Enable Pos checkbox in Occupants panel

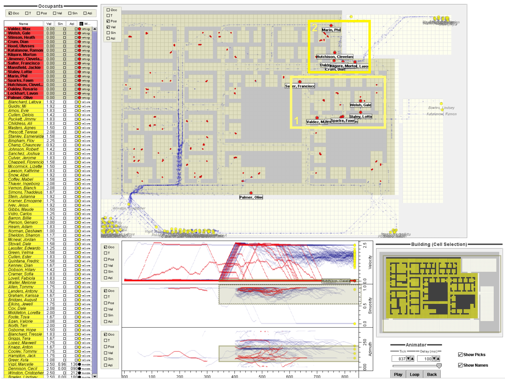pyautogui.click(x=38, y=13)
